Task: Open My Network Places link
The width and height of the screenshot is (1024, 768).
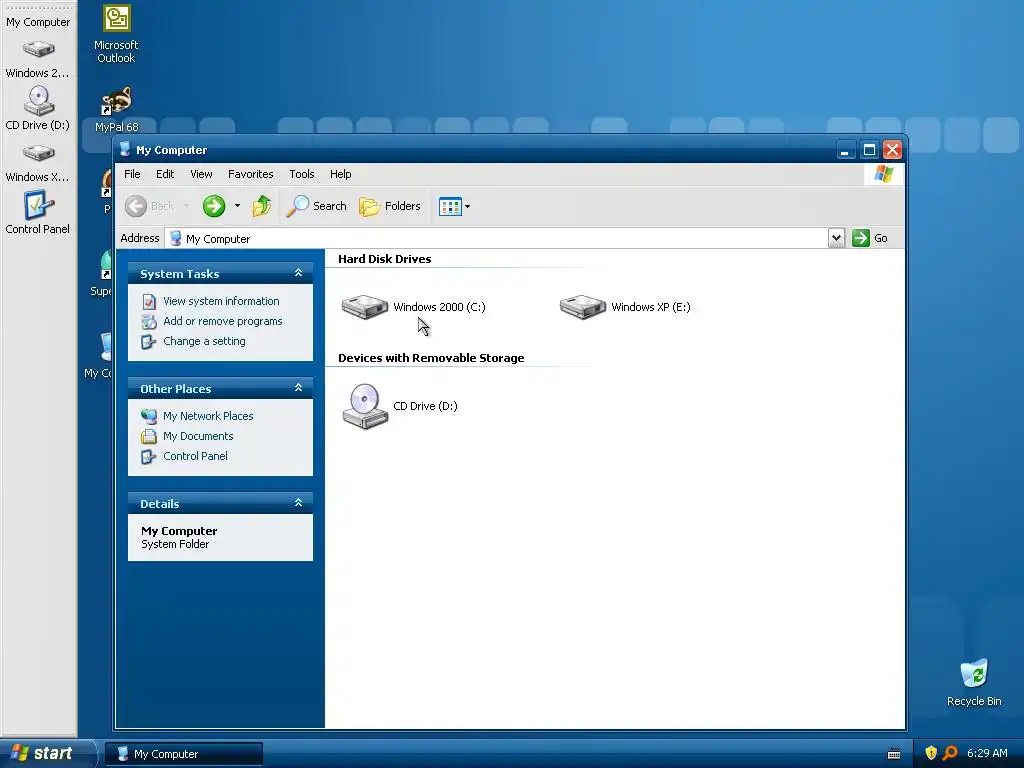Action: [x=208, y=416]
